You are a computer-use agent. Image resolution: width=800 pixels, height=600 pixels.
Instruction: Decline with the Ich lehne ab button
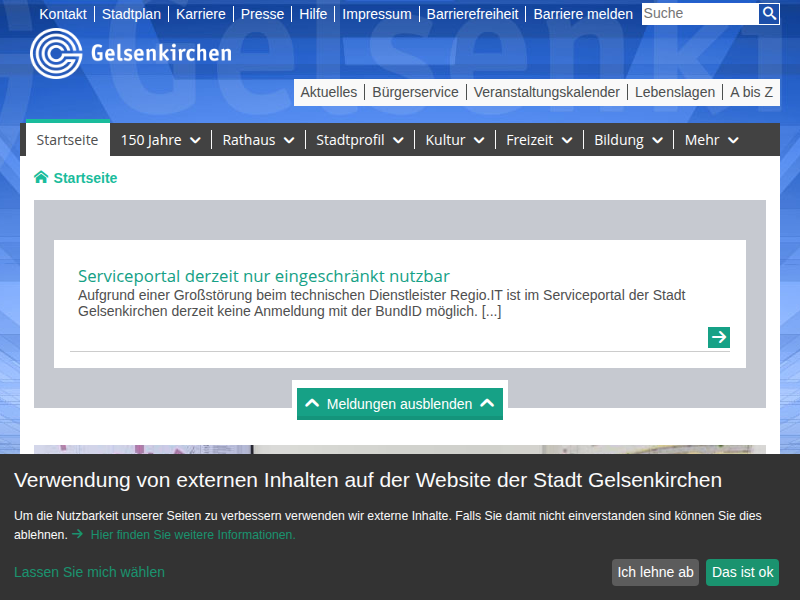655,572
